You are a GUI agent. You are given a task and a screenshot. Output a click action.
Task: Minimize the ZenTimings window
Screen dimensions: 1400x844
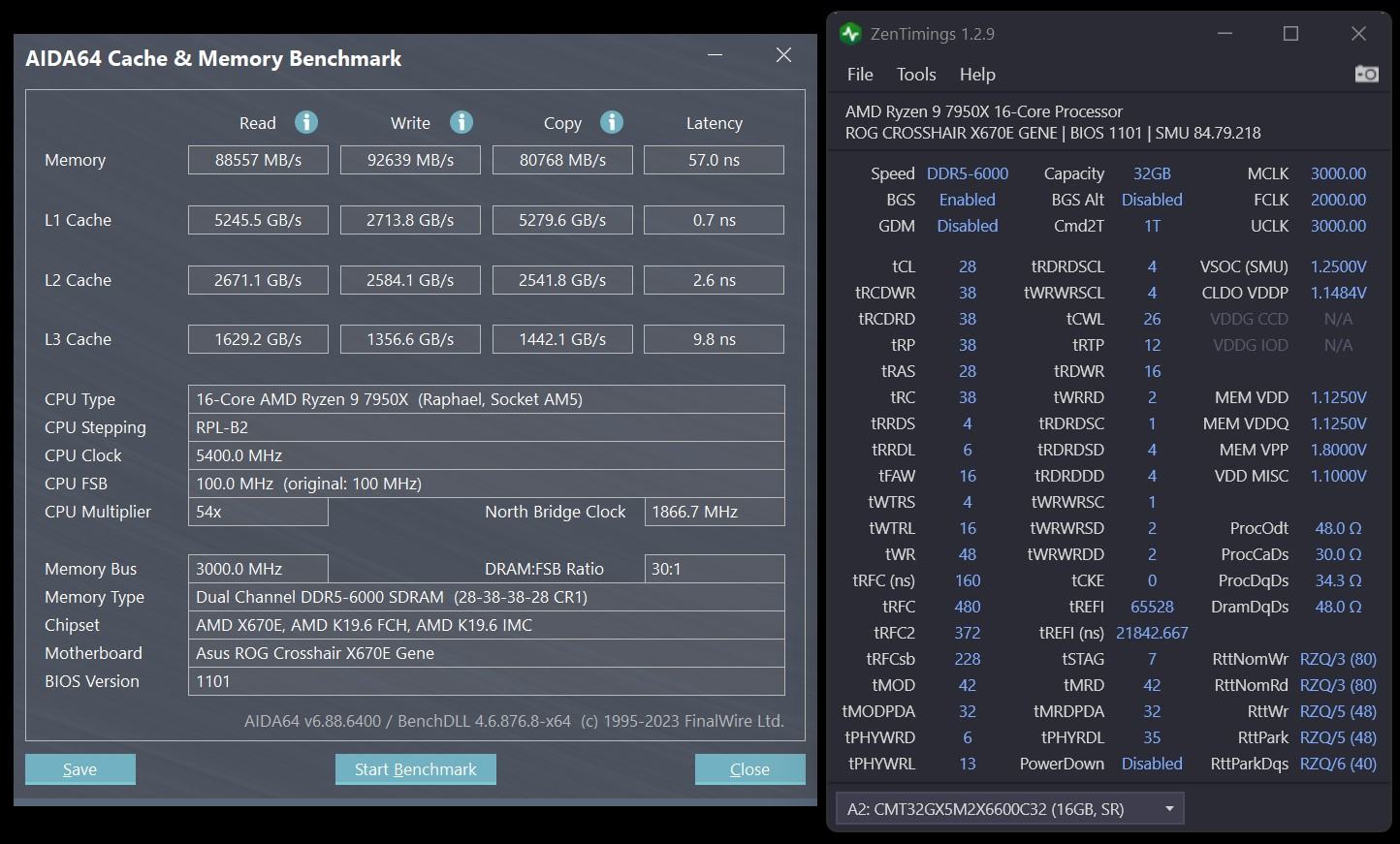click(1225, 34)
